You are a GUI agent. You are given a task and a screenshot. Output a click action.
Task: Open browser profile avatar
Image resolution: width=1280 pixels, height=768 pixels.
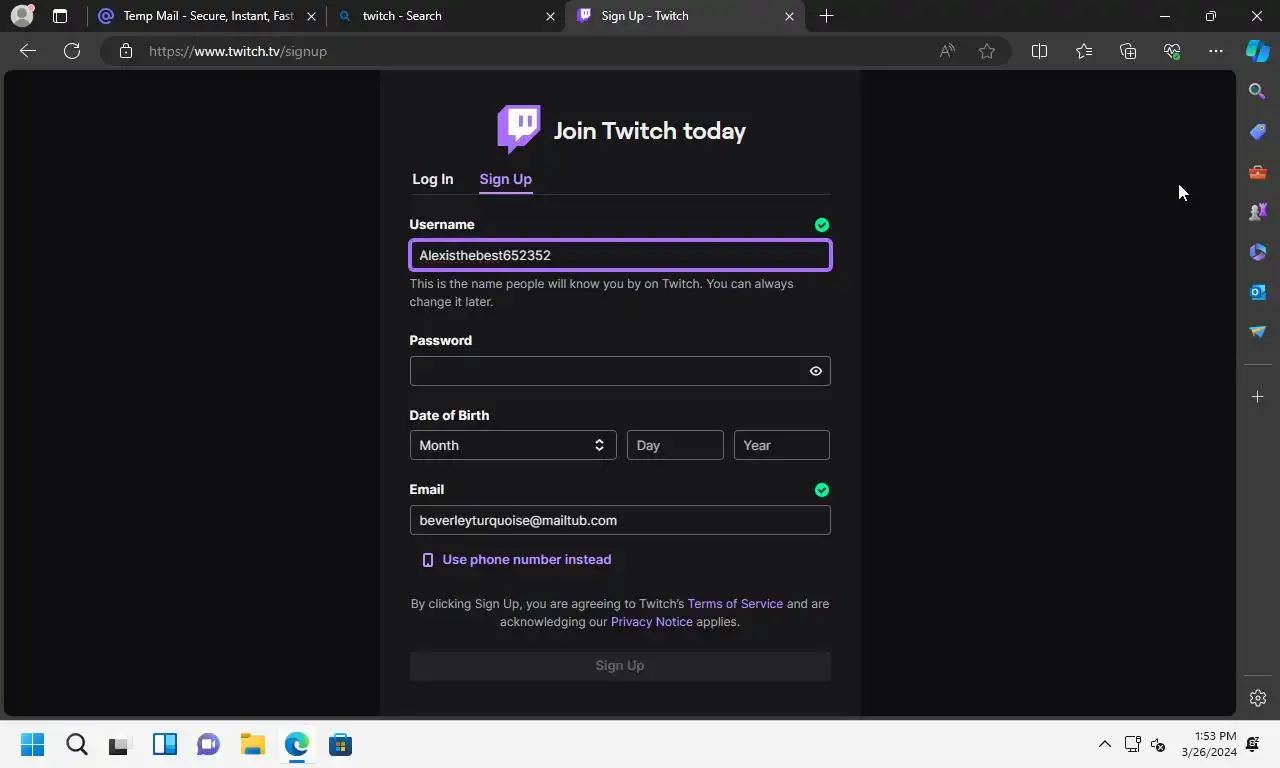tap(21, 16)
